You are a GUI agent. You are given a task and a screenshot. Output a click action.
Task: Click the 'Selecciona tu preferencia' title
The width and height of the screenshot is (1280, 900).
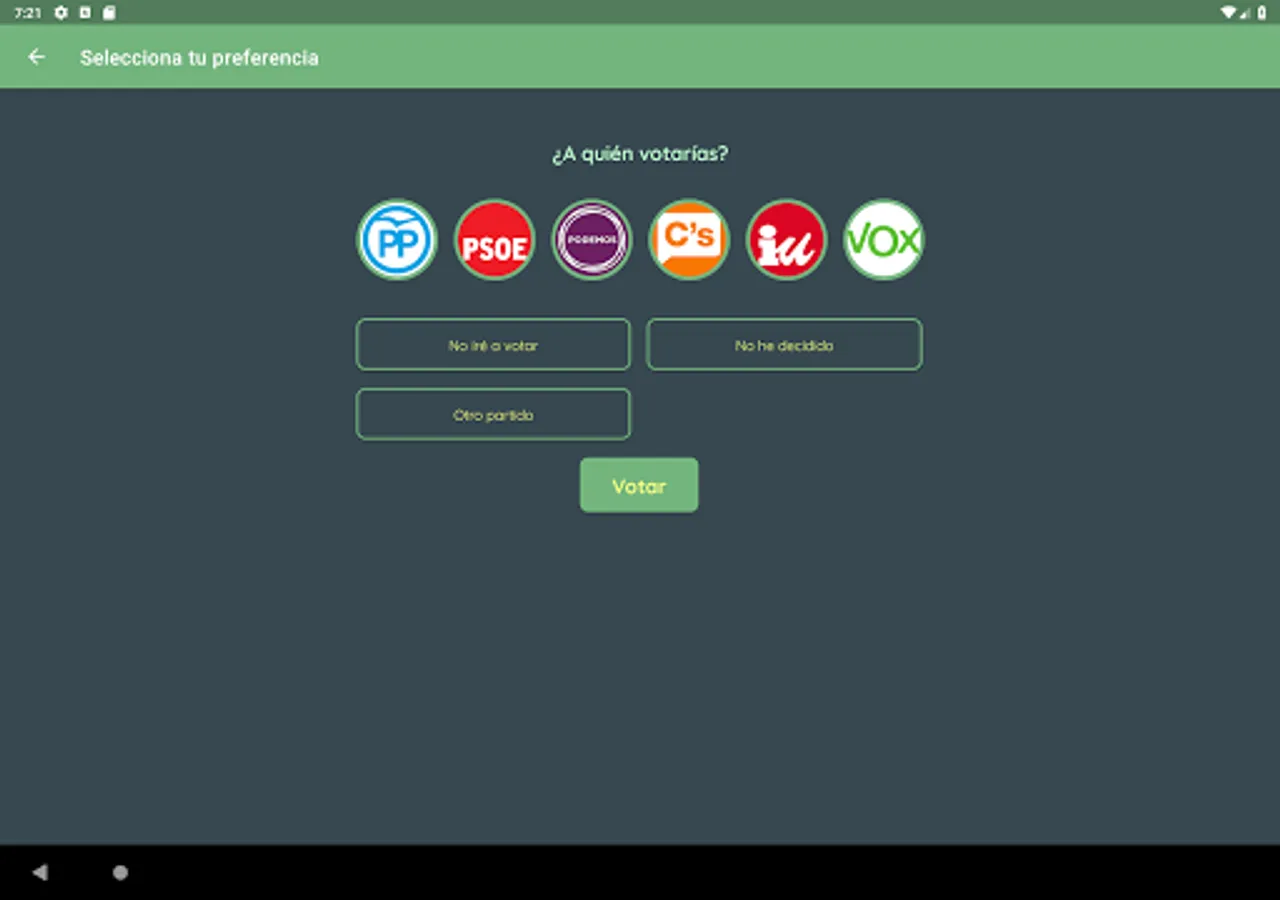click(199, 58)
